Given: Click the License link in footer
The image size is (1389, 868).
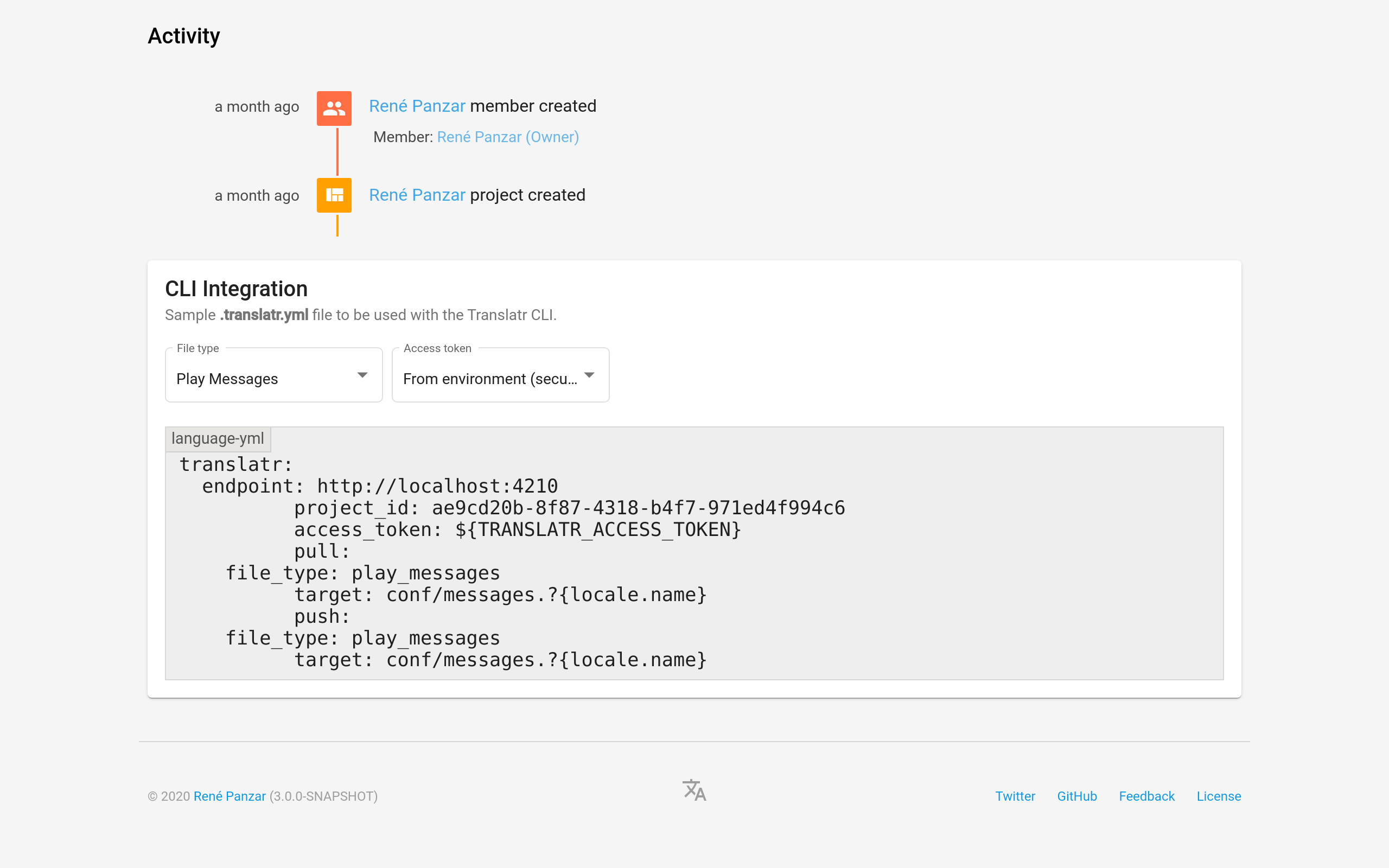Looking at the screenshot, I should tap(1218, 796).
